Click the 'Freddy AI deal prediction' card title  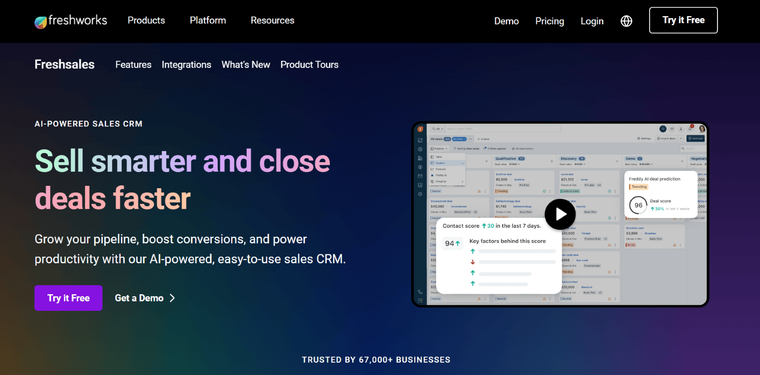pyautogui.click(x=654, y=179)
